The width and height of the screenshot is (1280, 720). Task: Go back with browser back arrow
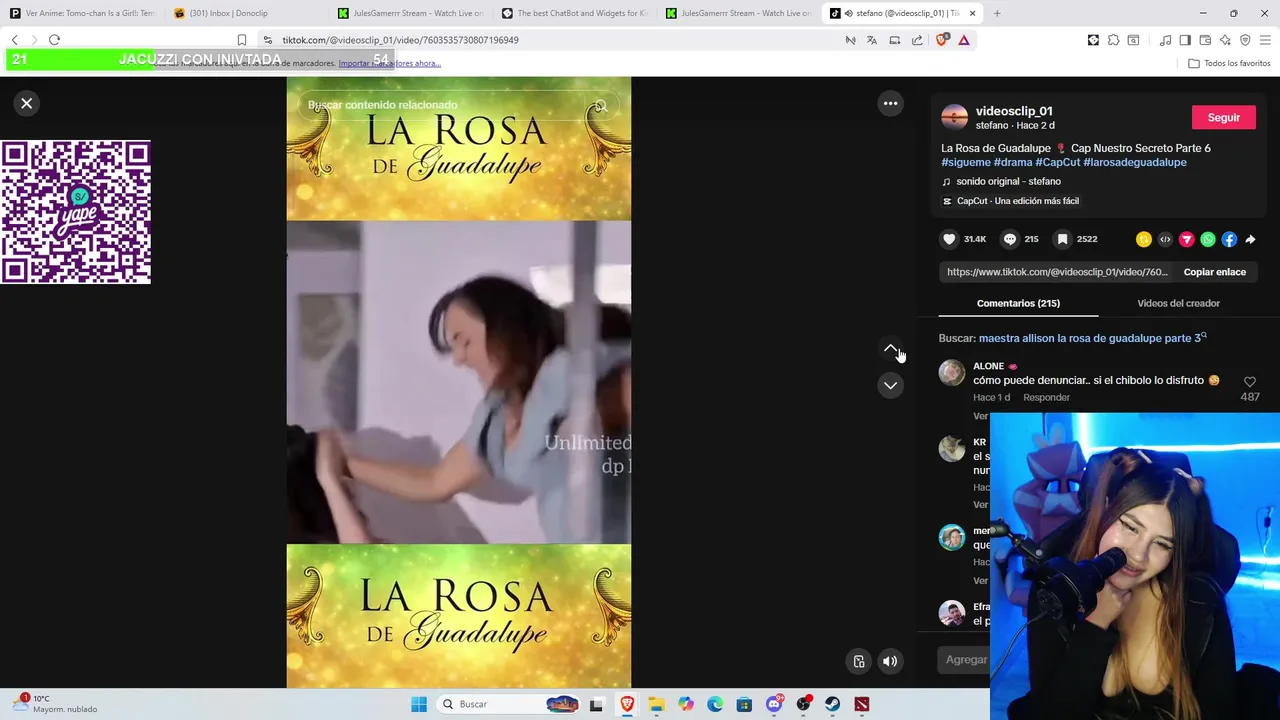coord(14,40)
